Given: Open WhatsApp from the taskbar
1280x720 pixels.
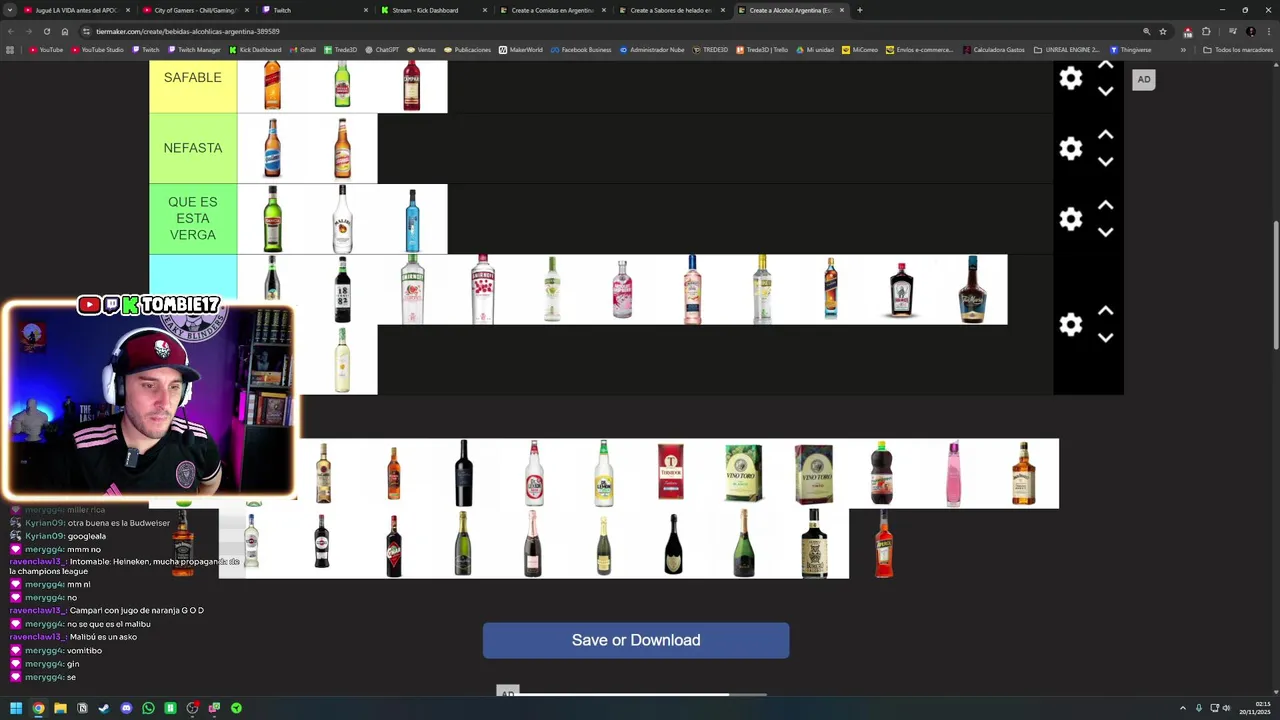Looking at the screenshot, I should [148, 708].
